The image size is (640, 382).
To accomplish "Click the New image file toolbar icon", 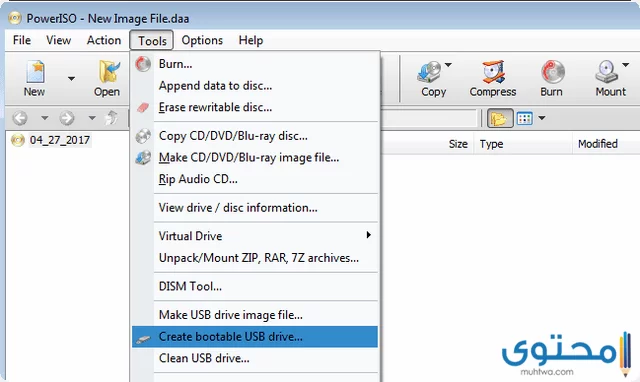I will 35,72.
